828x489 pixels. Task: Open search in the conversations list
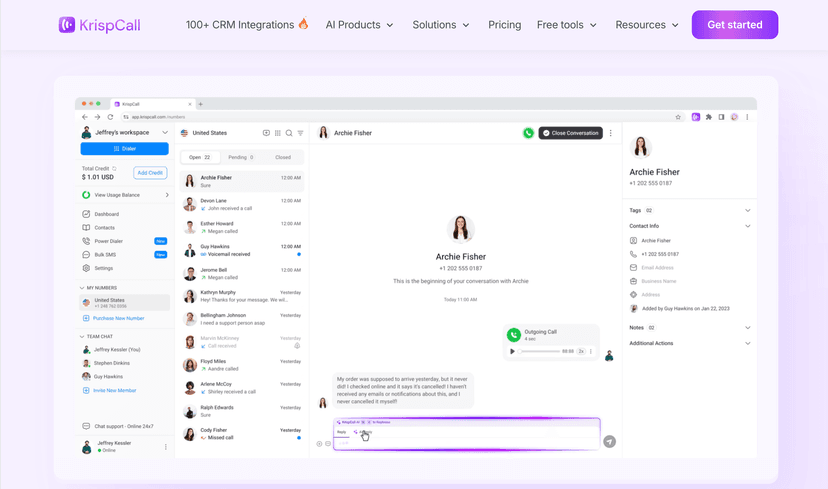289,133
